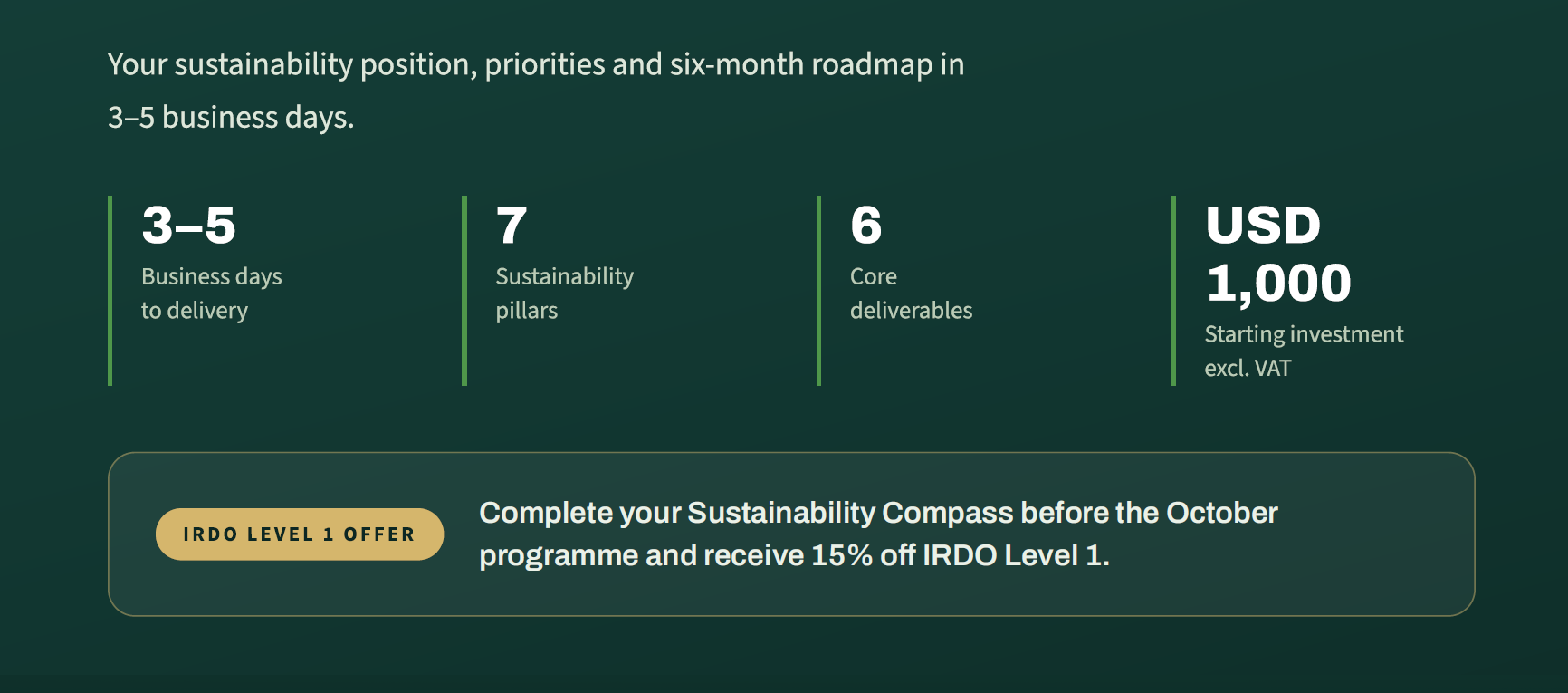Click the "1,000" amount under USD

point(1278,283)
